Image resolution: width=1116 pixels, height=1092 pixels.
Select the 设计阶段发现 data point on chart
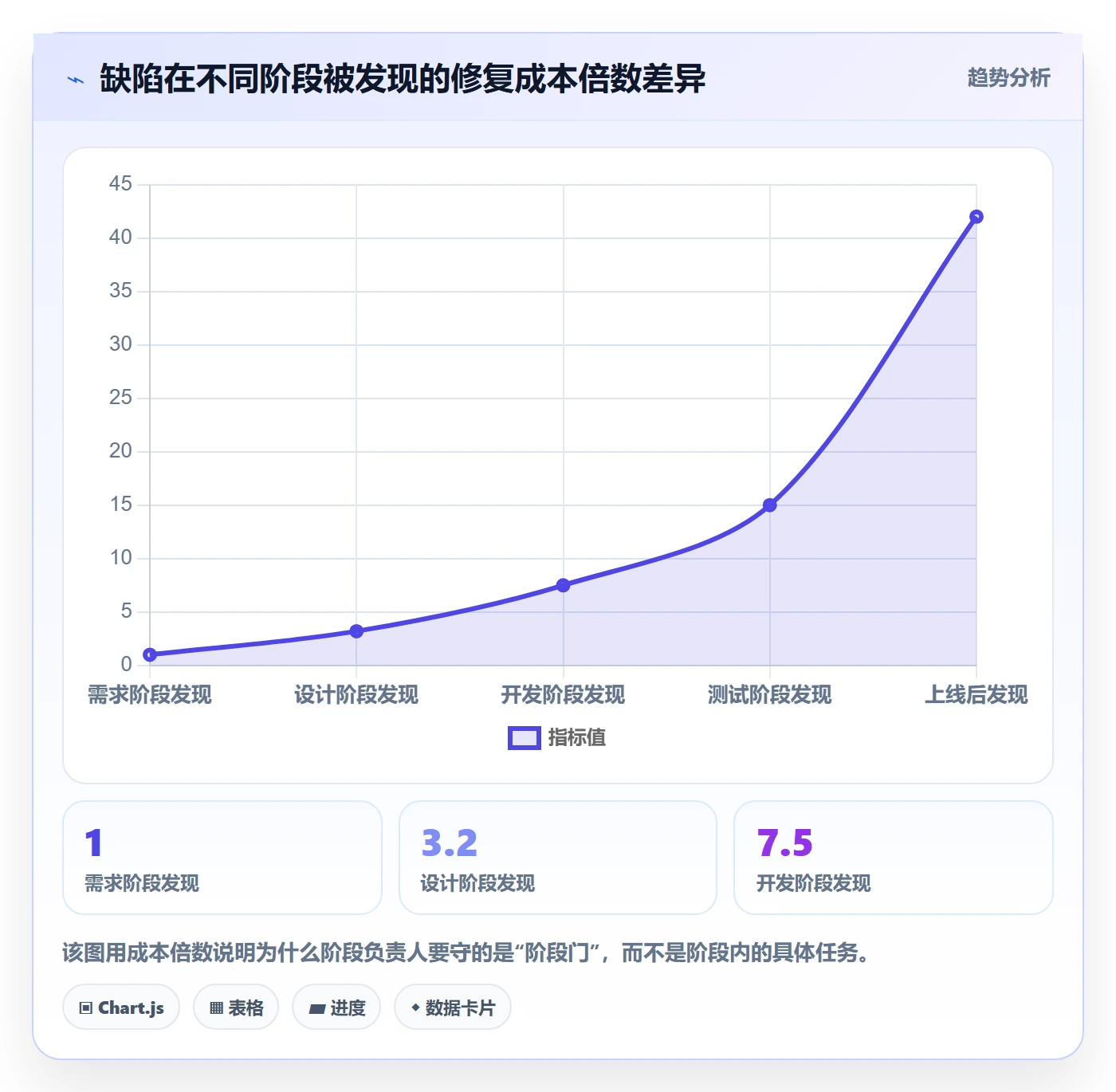356,631
